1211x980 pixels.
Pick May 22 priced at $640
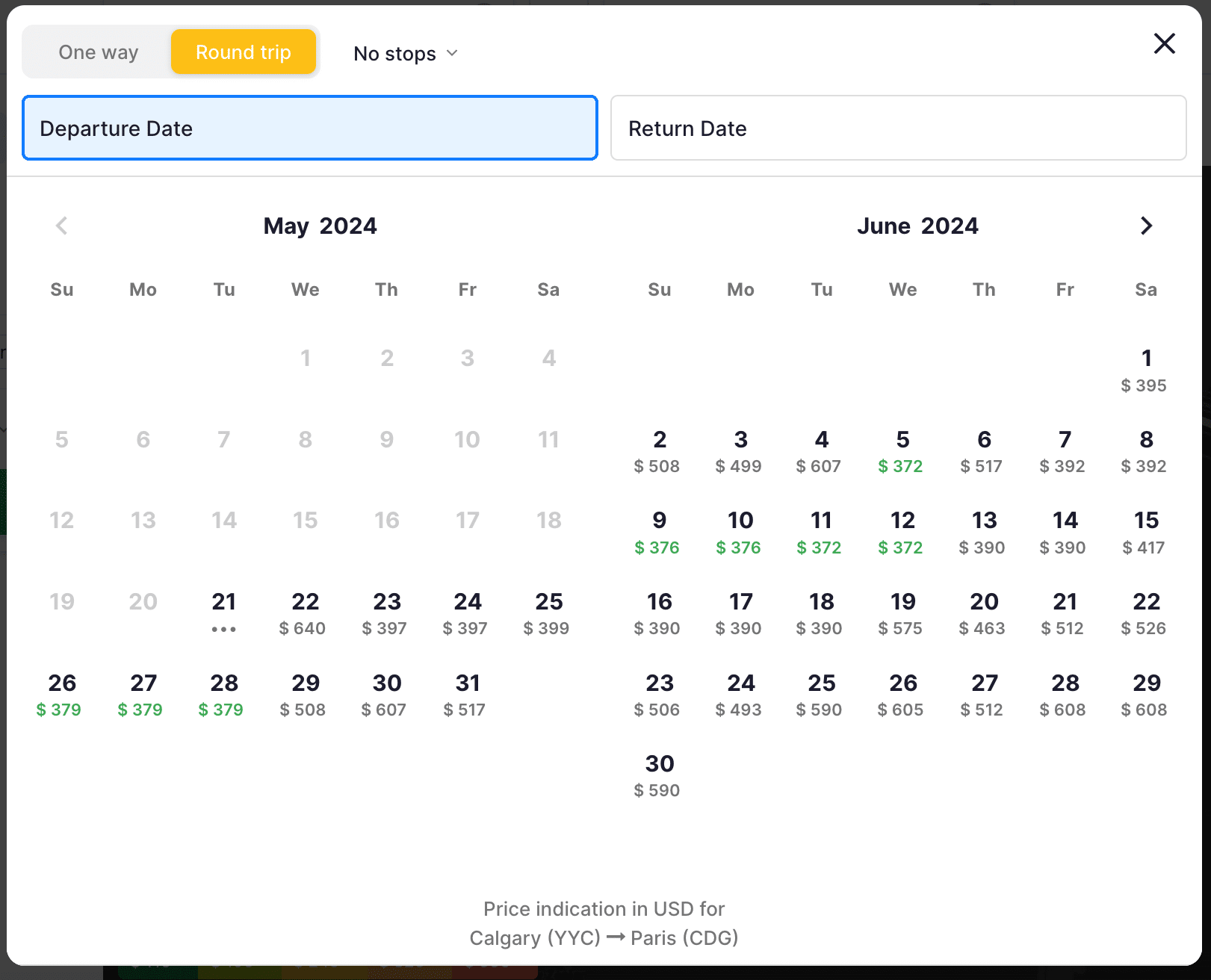pyautogui.click(x=305, y=612)
